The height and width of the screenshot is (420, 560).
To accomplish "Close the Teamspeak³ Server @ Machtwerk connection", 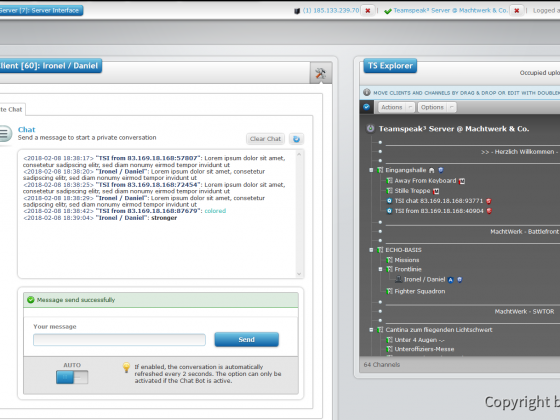I will [516, 11].
